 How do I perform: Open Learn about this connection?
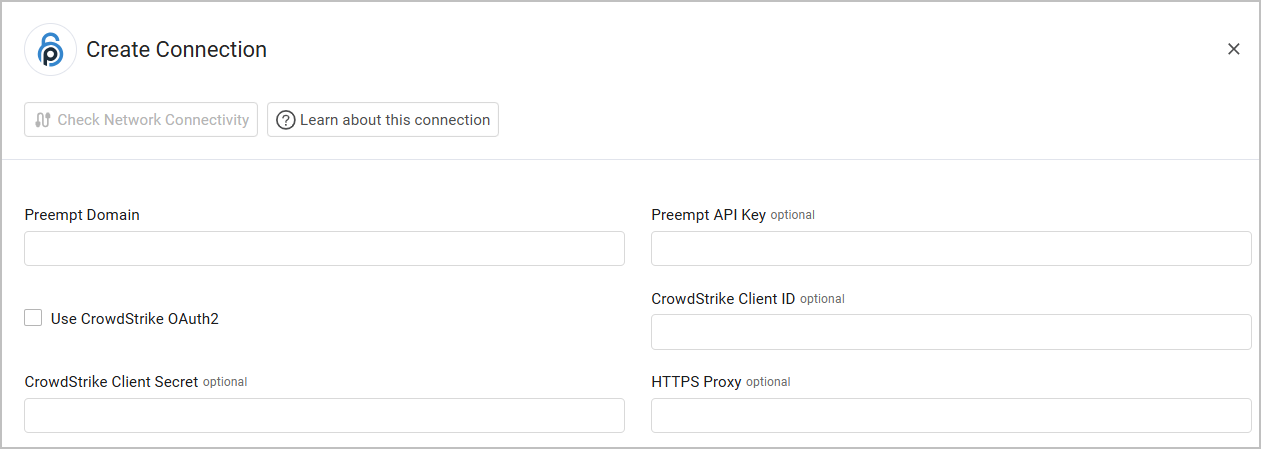[x=383, y=120]
